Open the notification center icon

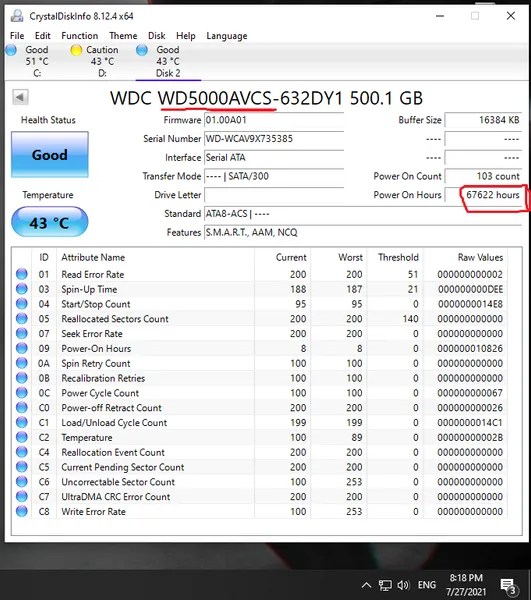coord(509,585)
